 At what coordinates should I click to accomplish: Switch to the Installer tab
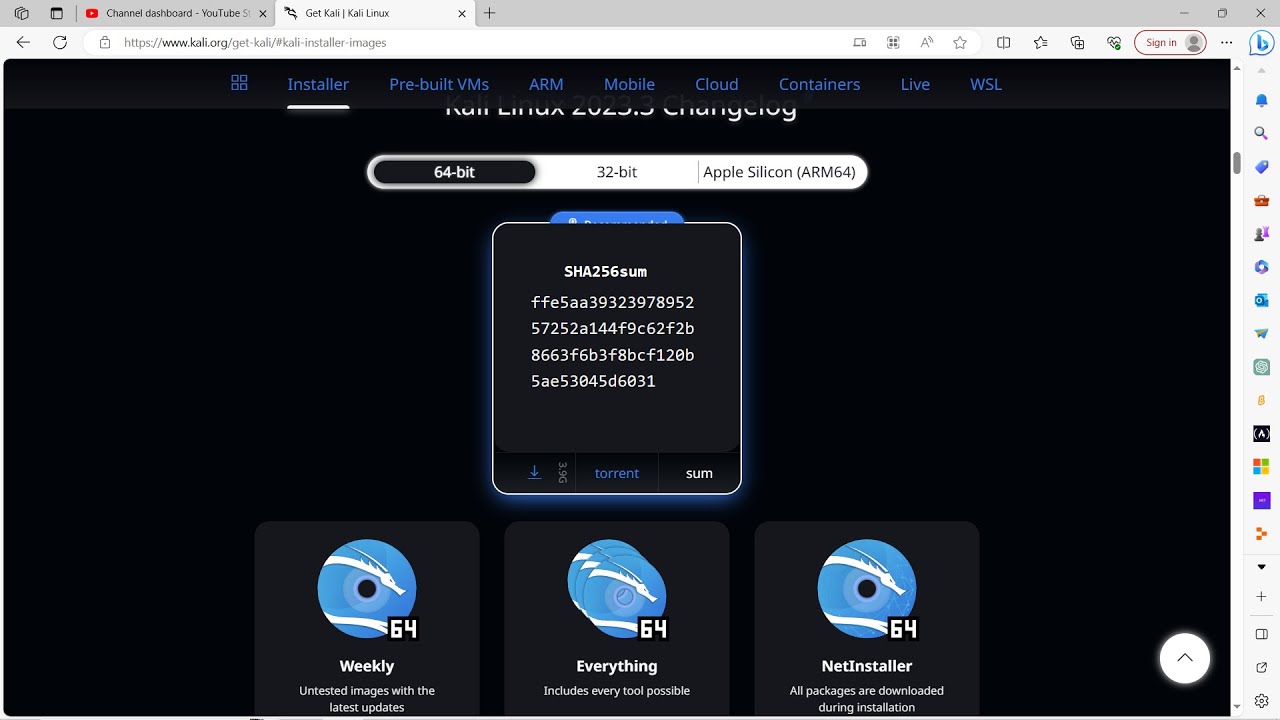(x=318, y=84)
